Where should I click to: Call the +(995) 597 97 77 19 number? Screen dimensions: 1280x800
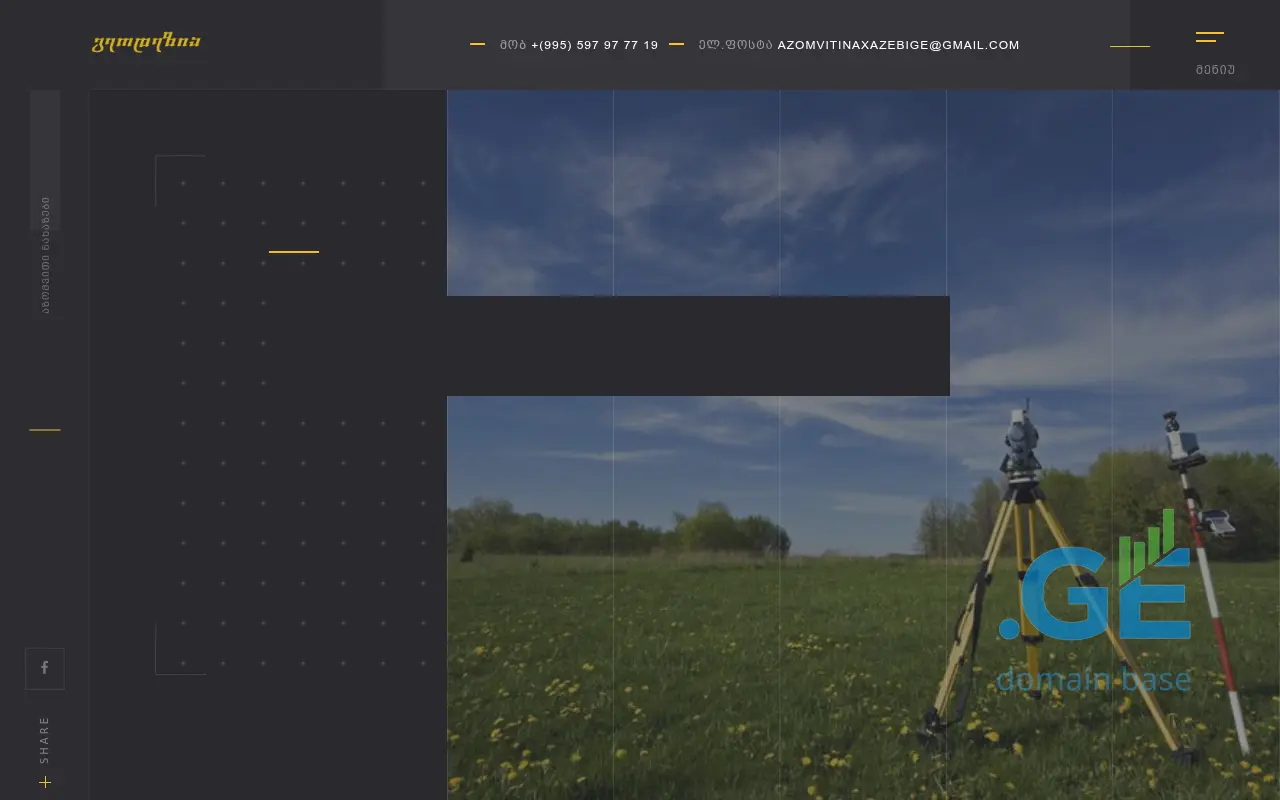coord(594,45)
